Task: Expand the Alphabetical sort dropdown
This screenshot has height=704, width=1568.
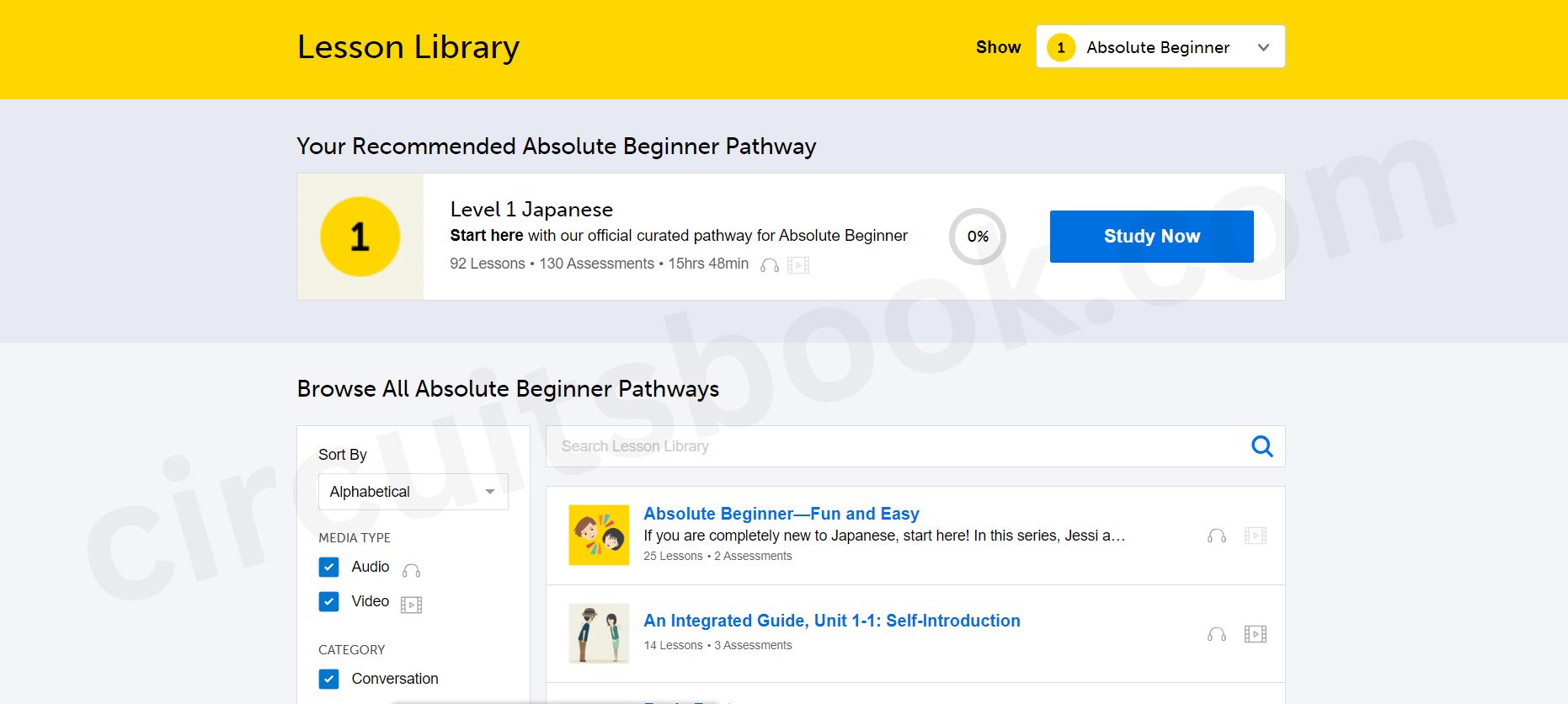Action: tap(413, 492)
